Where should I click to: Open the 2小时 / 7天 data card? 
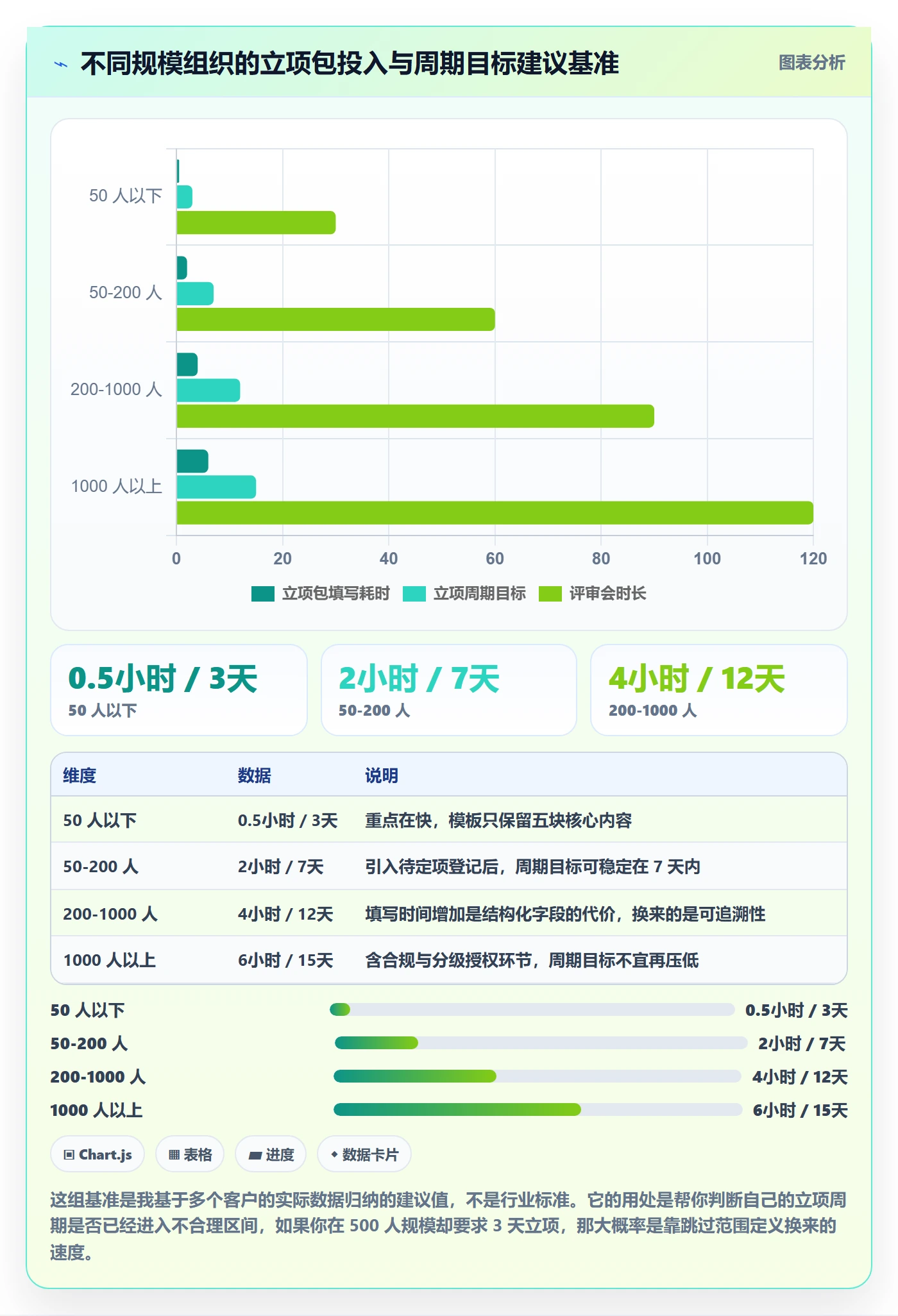pos(449,690)
